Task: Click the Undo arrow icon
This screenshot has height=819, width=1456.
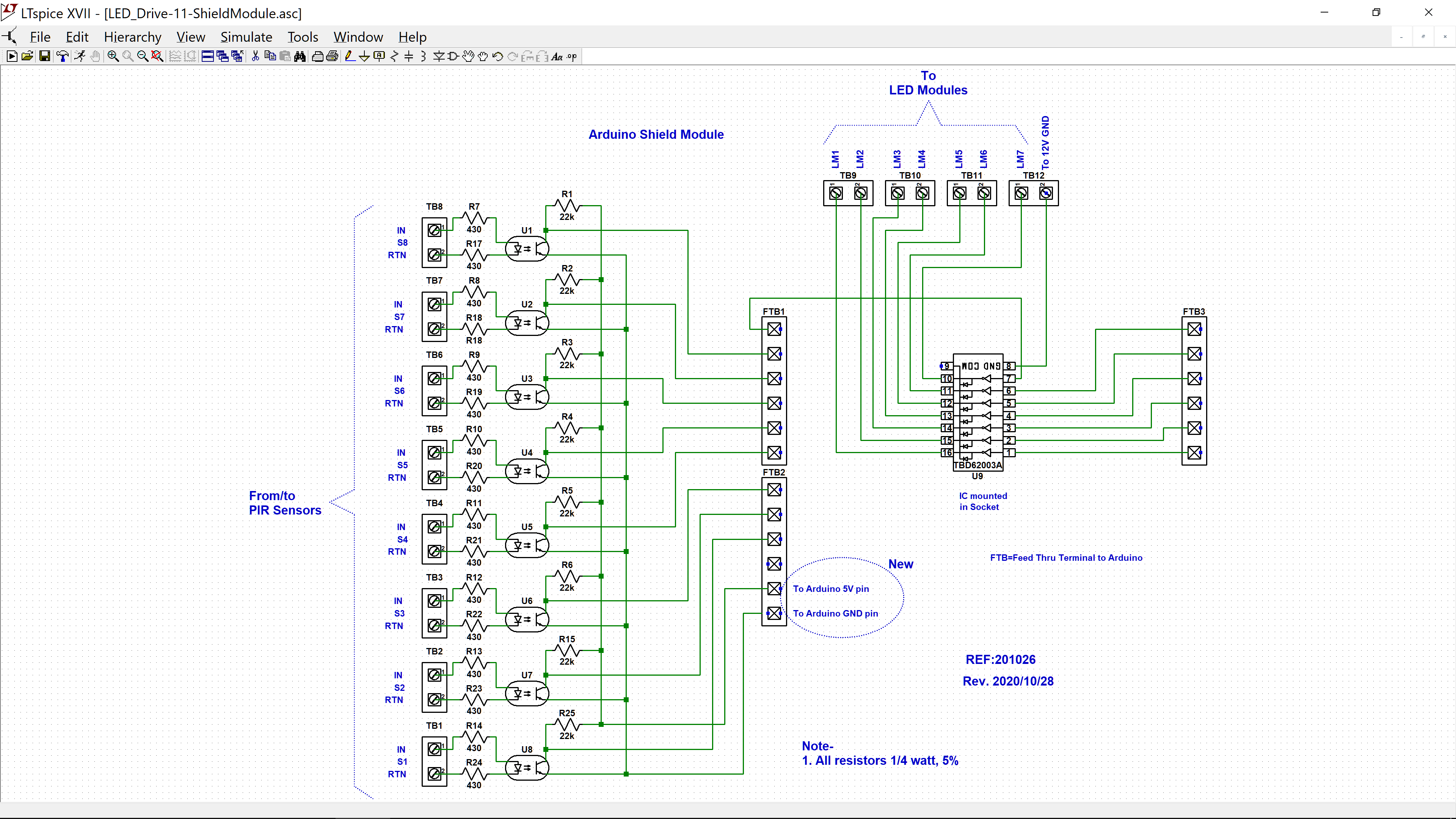Action: [x=497, y=56]
